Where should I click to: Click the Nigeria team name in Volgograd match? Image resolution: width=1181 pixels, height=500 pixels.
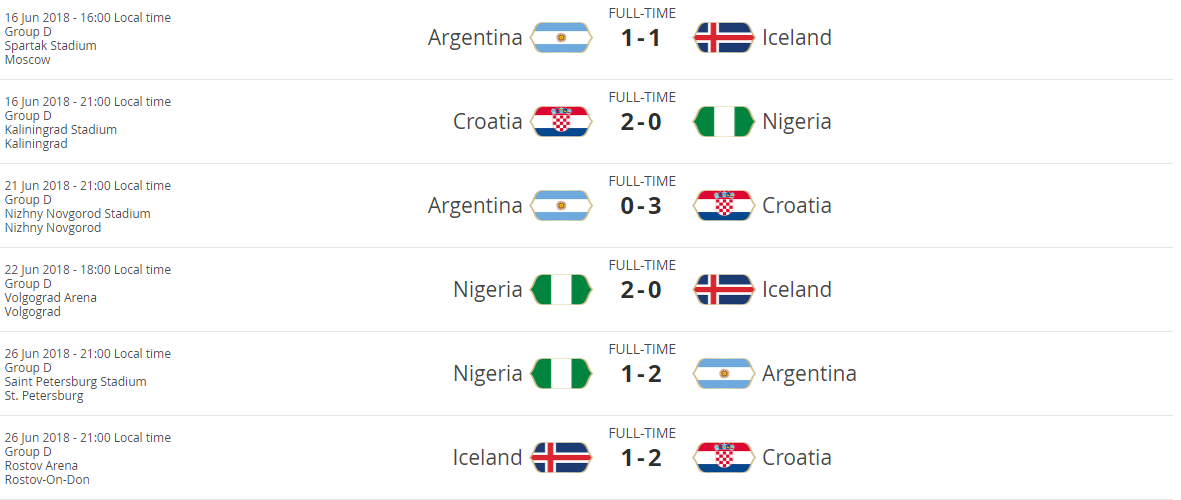(487, 290)
